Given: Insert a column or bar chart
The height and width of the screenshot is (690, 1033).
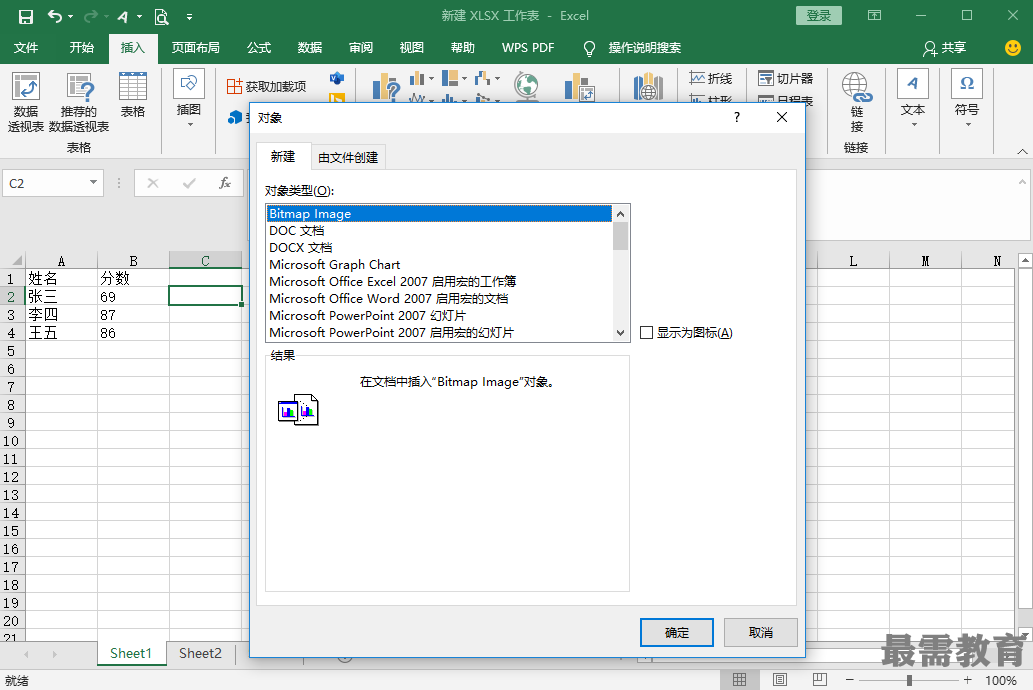Looking at the screenshot, I should (417, 79).
